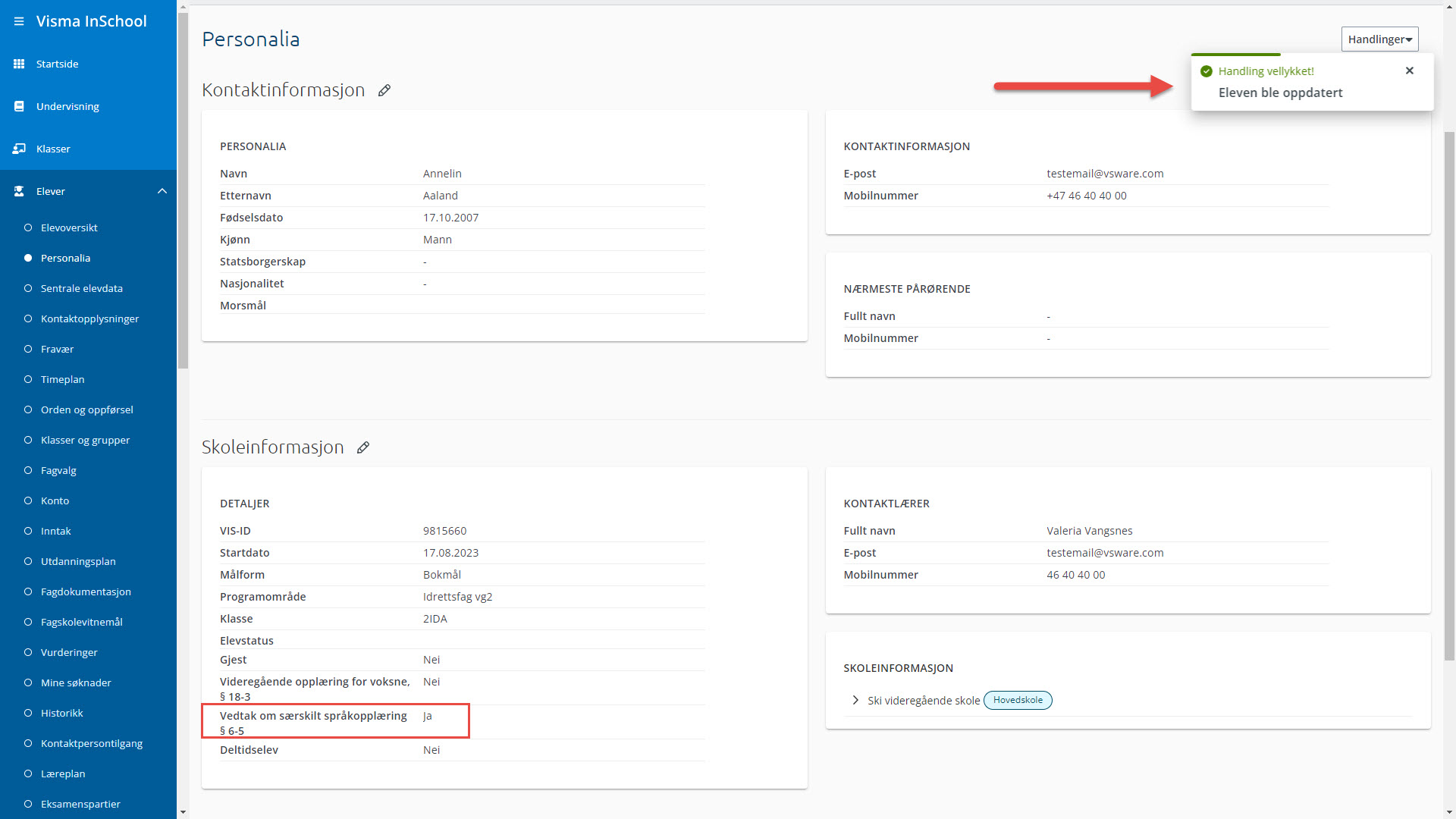Dismiss the Handling vellykket notification
This screenshot has width=1456, height=819.
(x=1410, y=71)
